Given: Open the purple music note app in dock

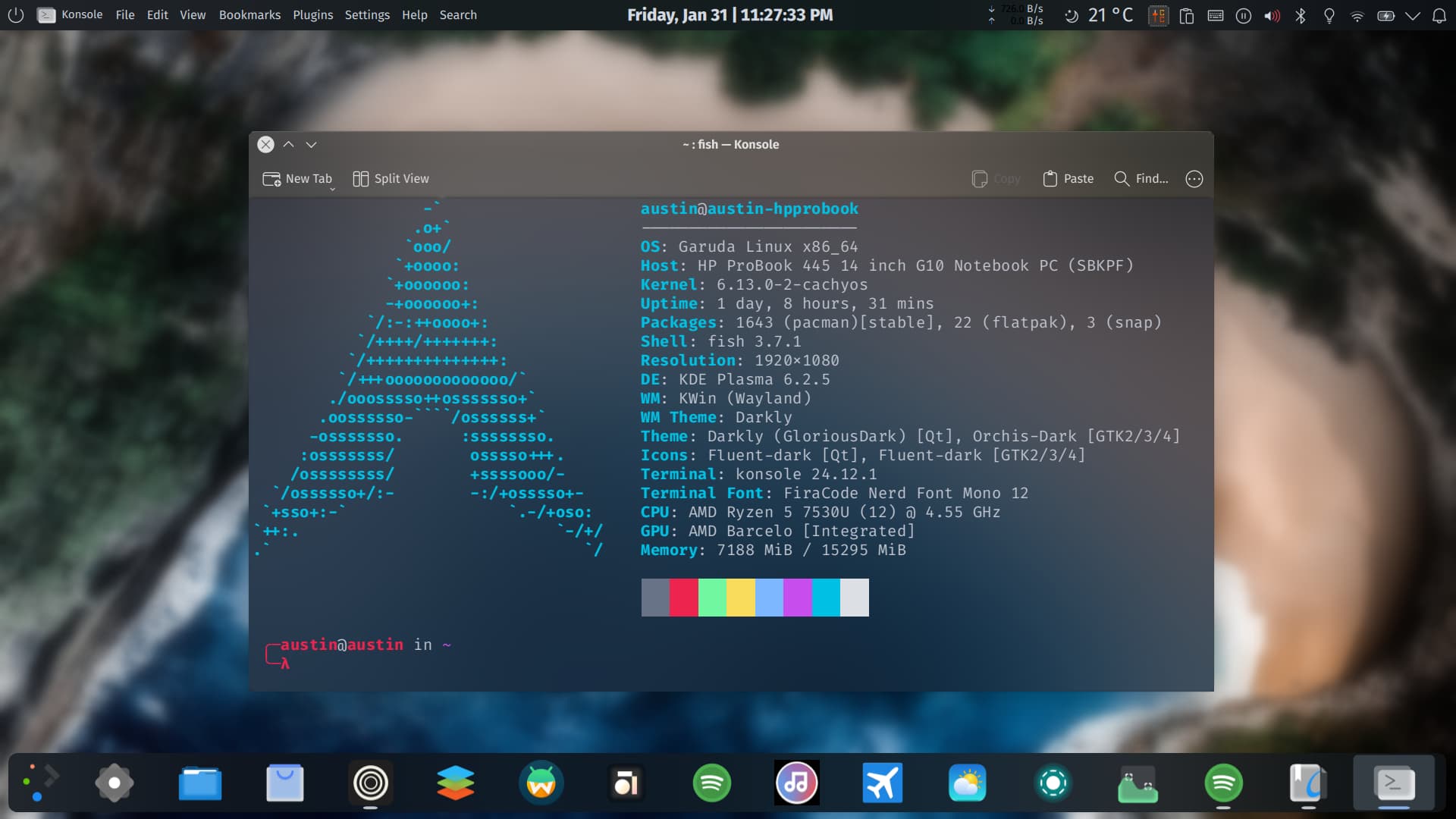Looking at the screenshot, I should click(796, 783).
